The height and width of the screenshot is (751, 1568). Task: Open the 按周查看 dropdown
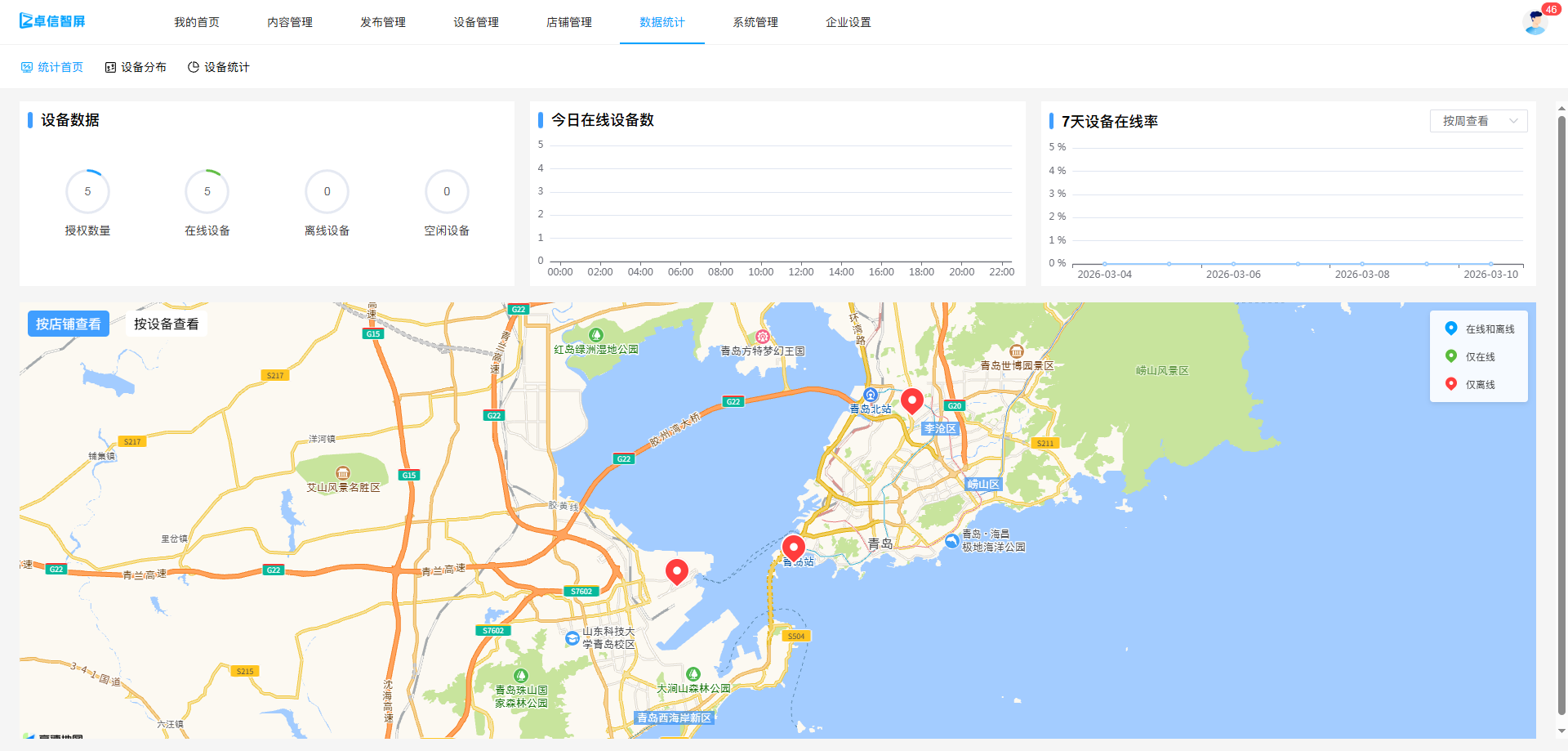(1478, 121)
